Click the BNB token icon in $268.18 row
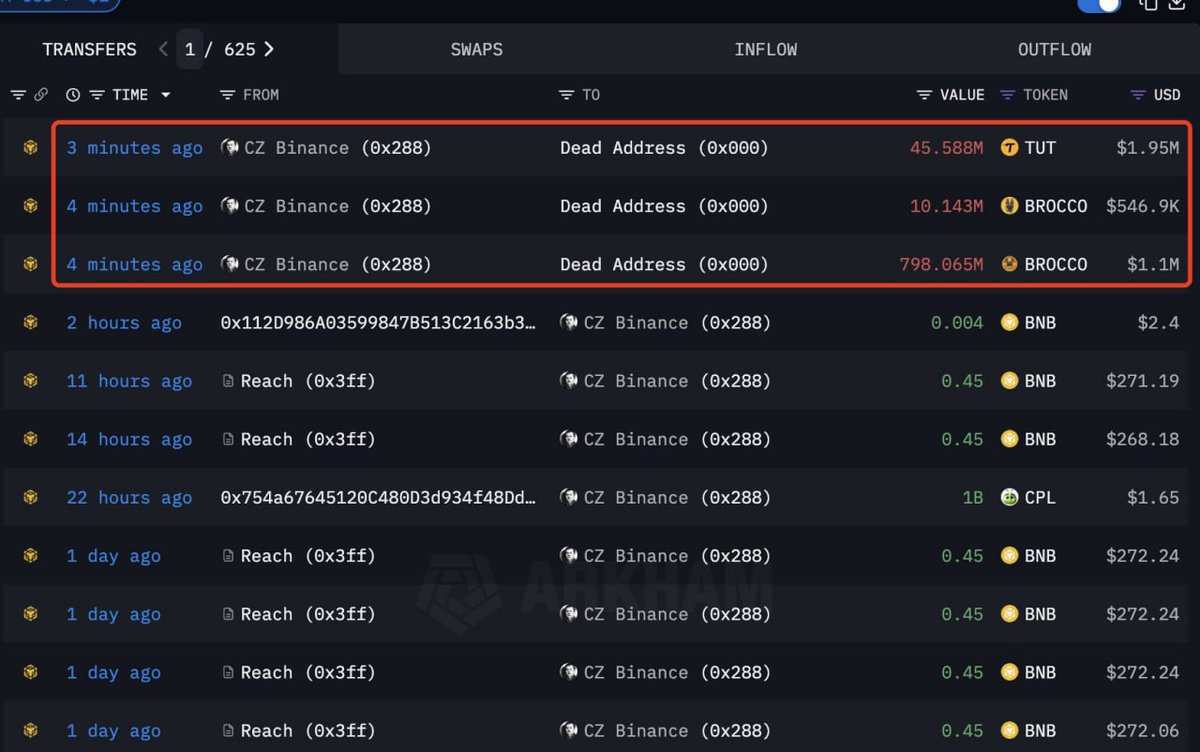The image size is (1200, 752). pyautogui.click(x=1009, y=439)
